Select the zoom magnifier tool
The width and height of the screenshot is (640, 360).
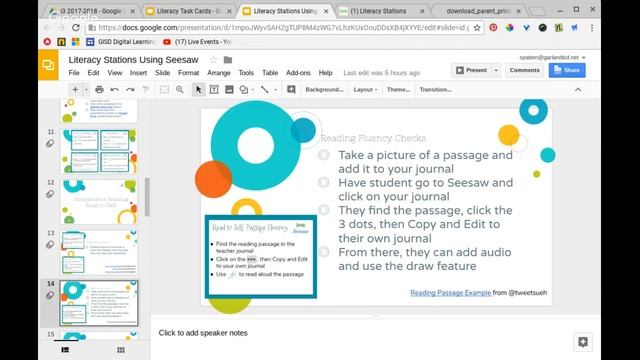180,89
